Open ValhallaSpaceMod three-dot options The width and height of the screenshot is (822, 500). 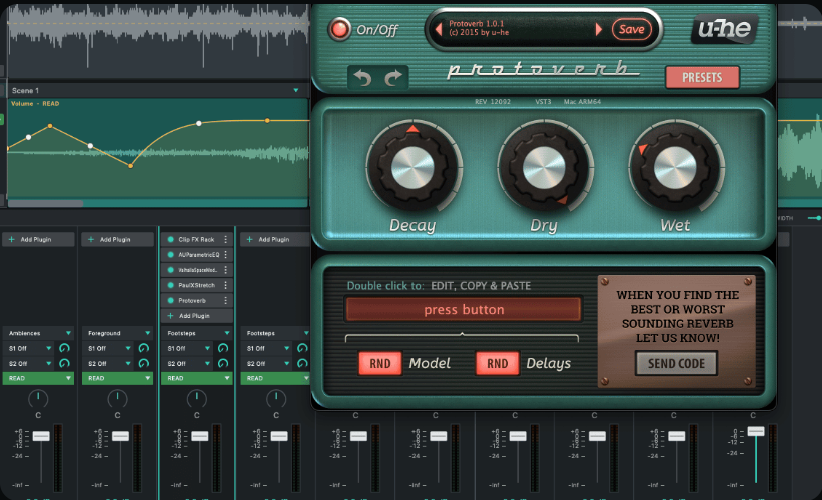225,270
